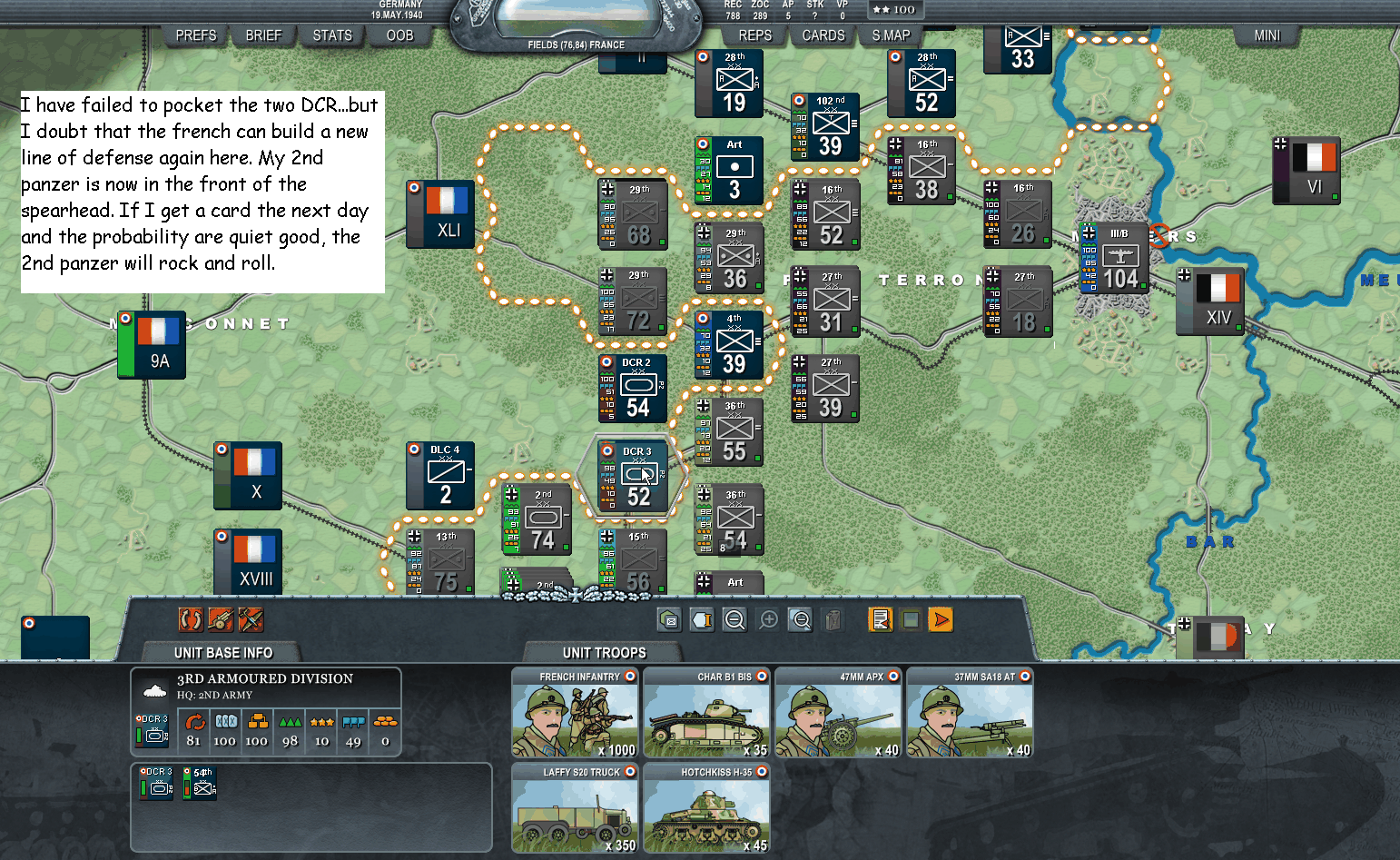
Task: Click the hex info icon in toolbar
Action: pyautogui.click(x=702, y=619)
